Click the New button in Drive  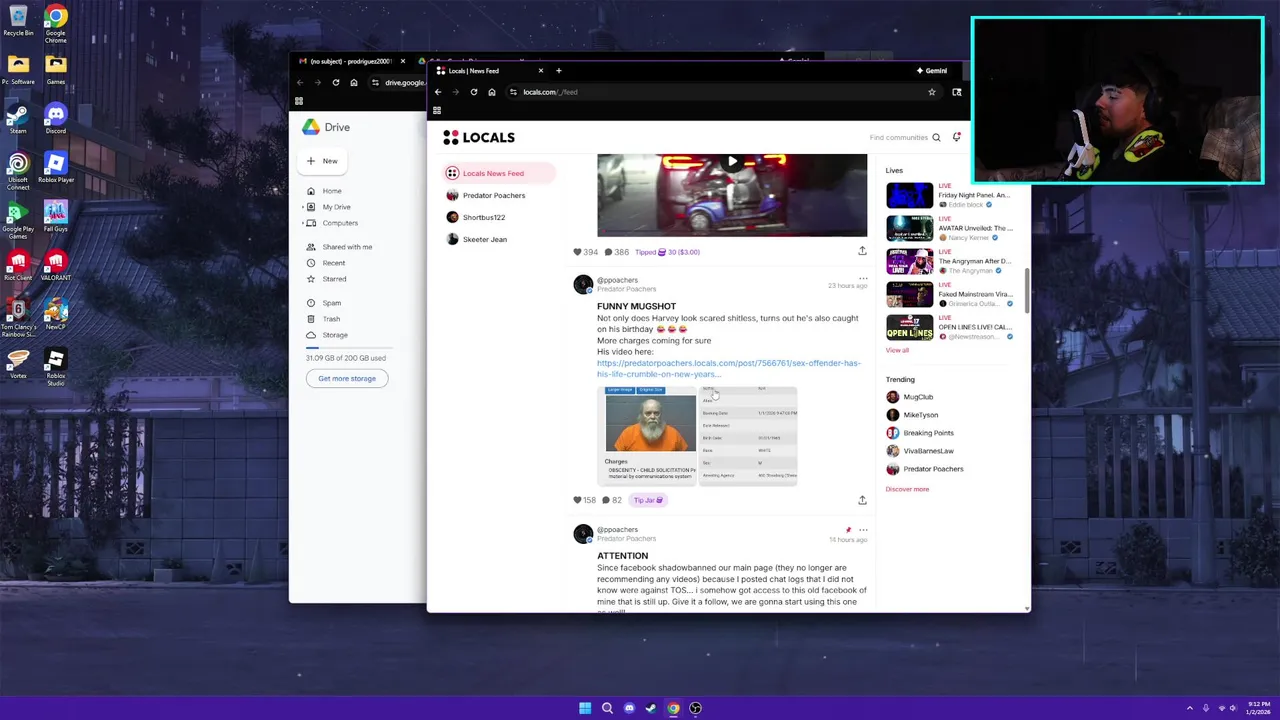point(324,160)
